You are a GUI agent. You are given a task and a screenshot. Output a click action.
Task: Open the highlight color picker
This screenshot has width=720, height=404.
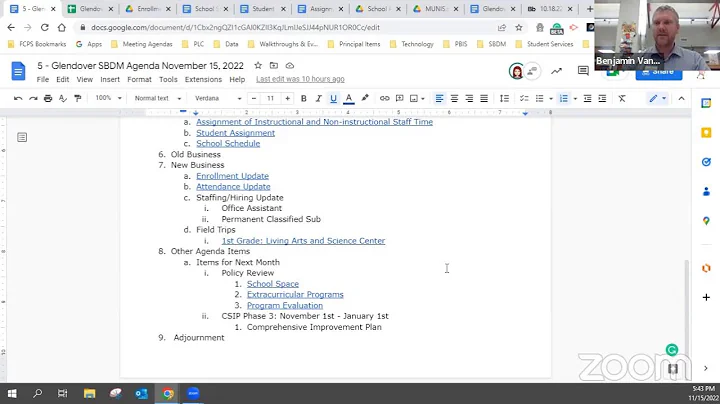[365, 98]
